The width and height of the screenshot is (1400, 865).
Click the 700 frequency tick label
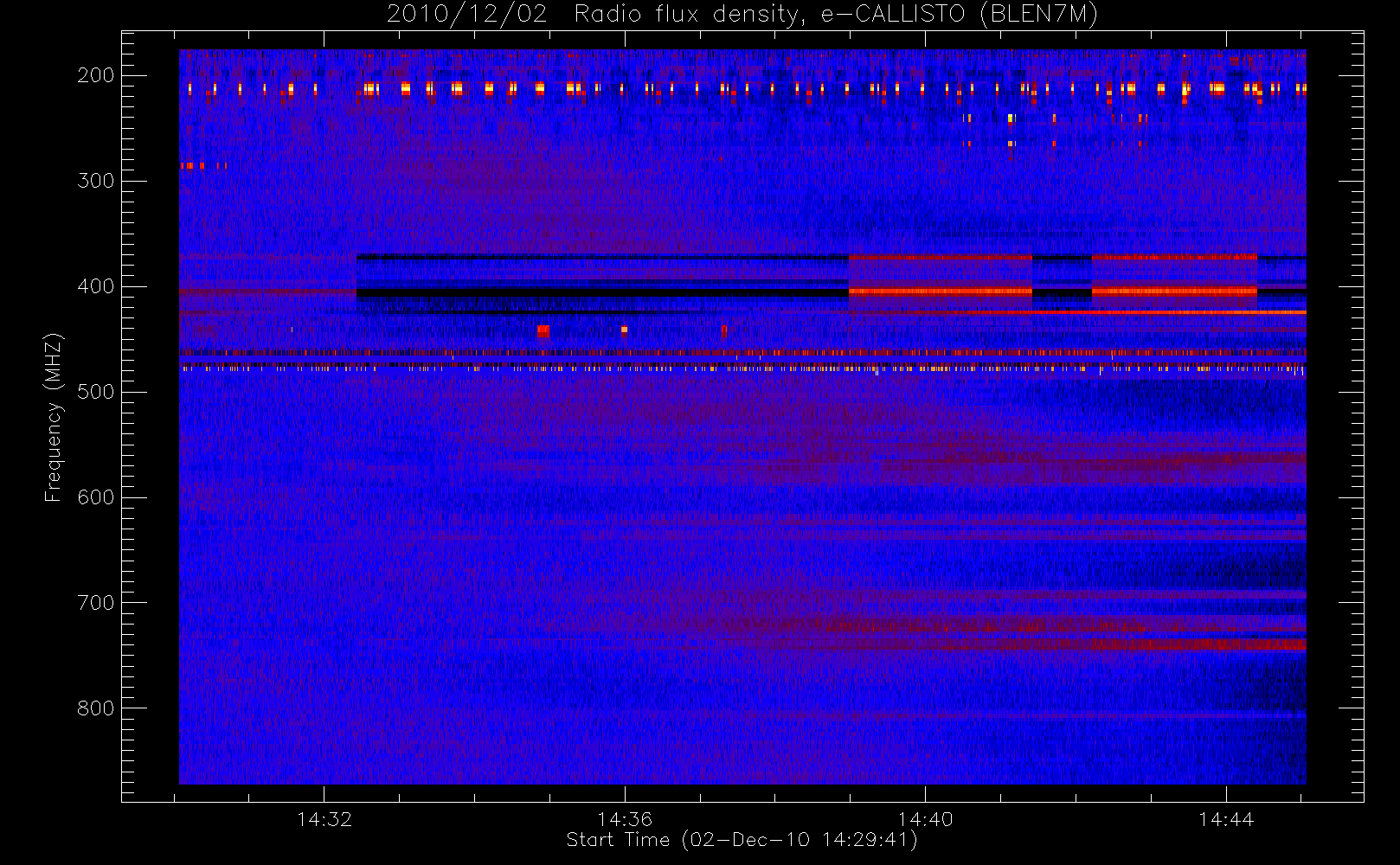pos(96,603)
